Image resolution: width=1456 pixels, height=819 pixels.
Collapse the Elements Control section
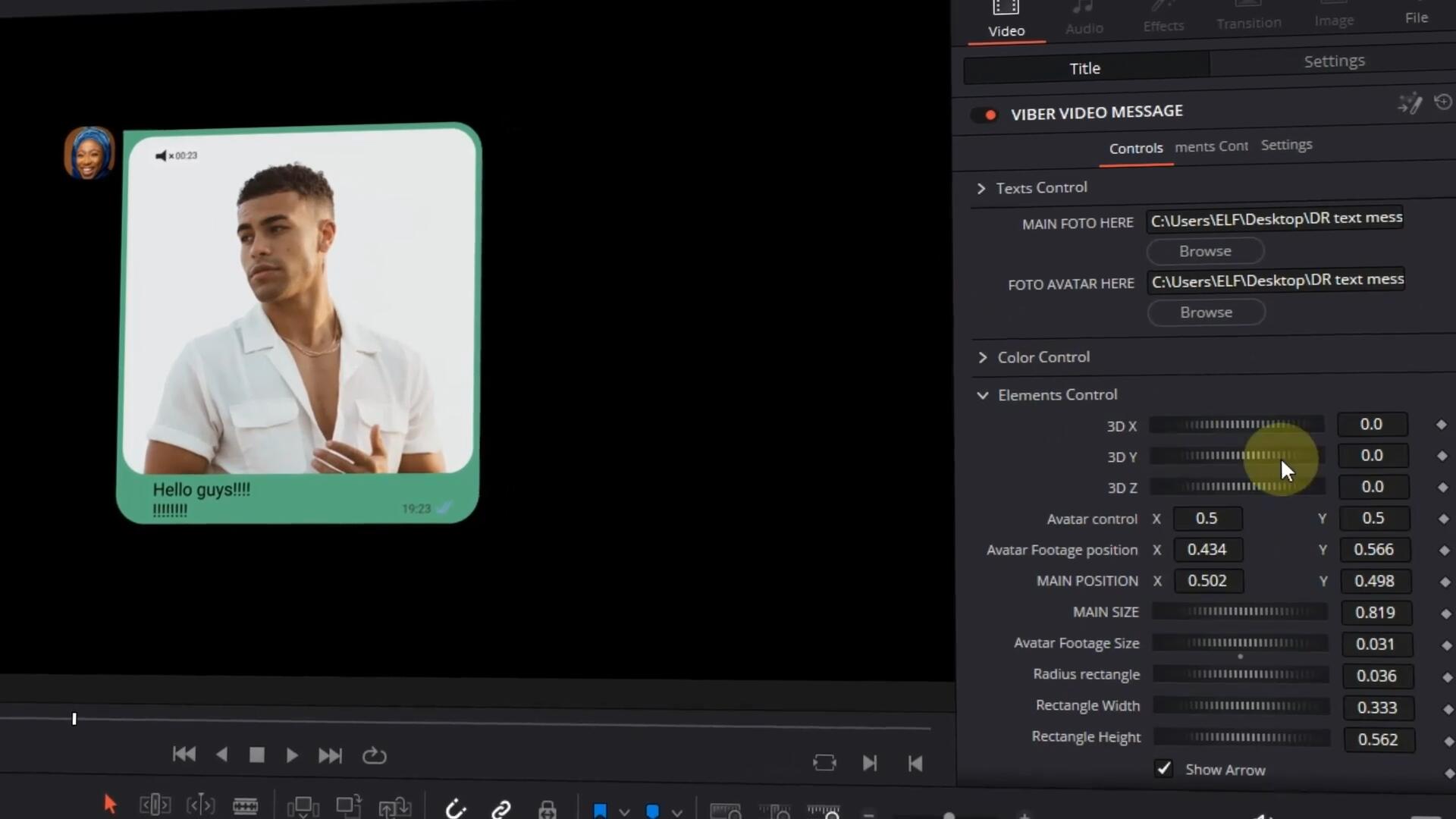point(983,395)
